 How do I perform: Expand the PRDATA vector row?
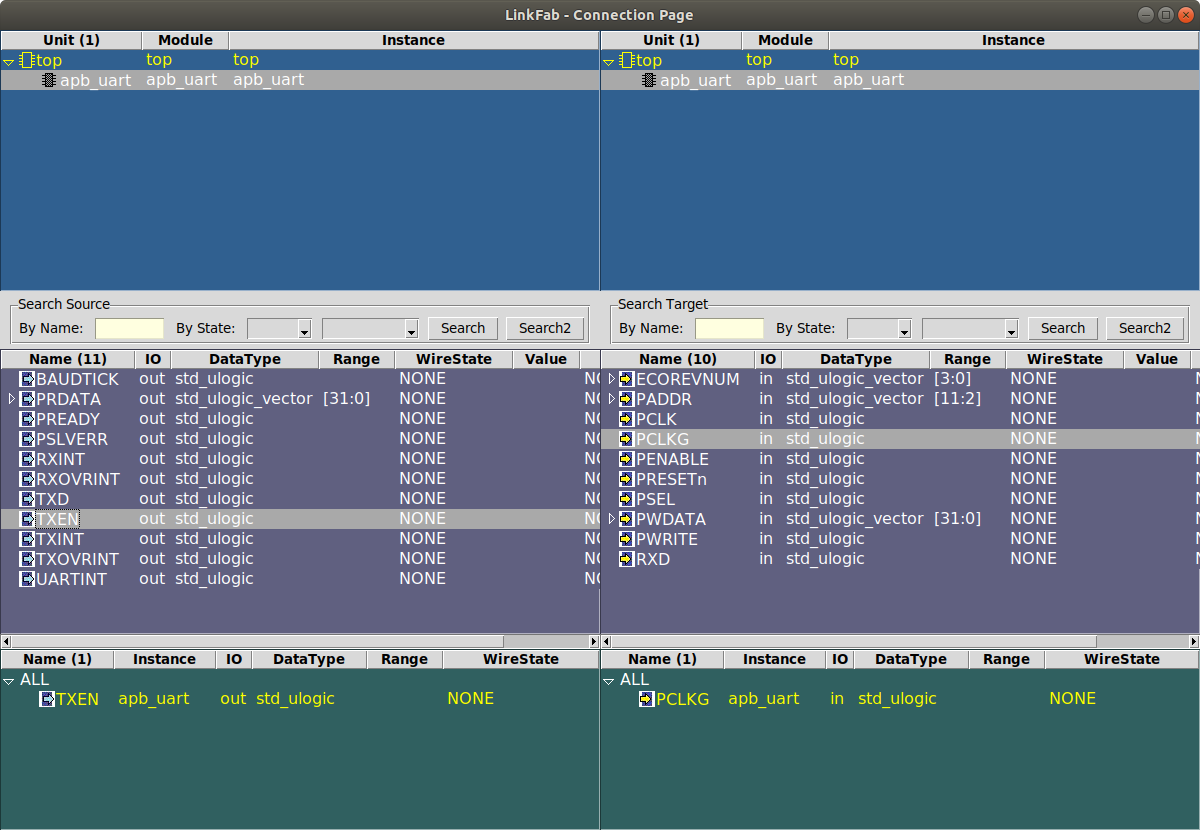pyautogui.click(x=11, y=399)
